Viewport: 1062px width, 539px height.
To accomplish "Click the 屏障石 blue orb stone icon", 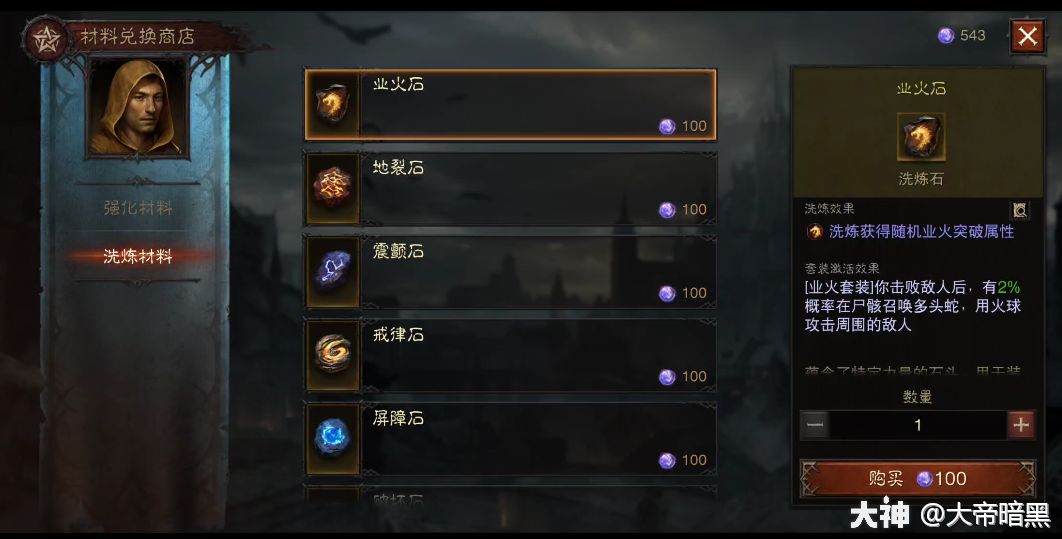I will point(333,437).
